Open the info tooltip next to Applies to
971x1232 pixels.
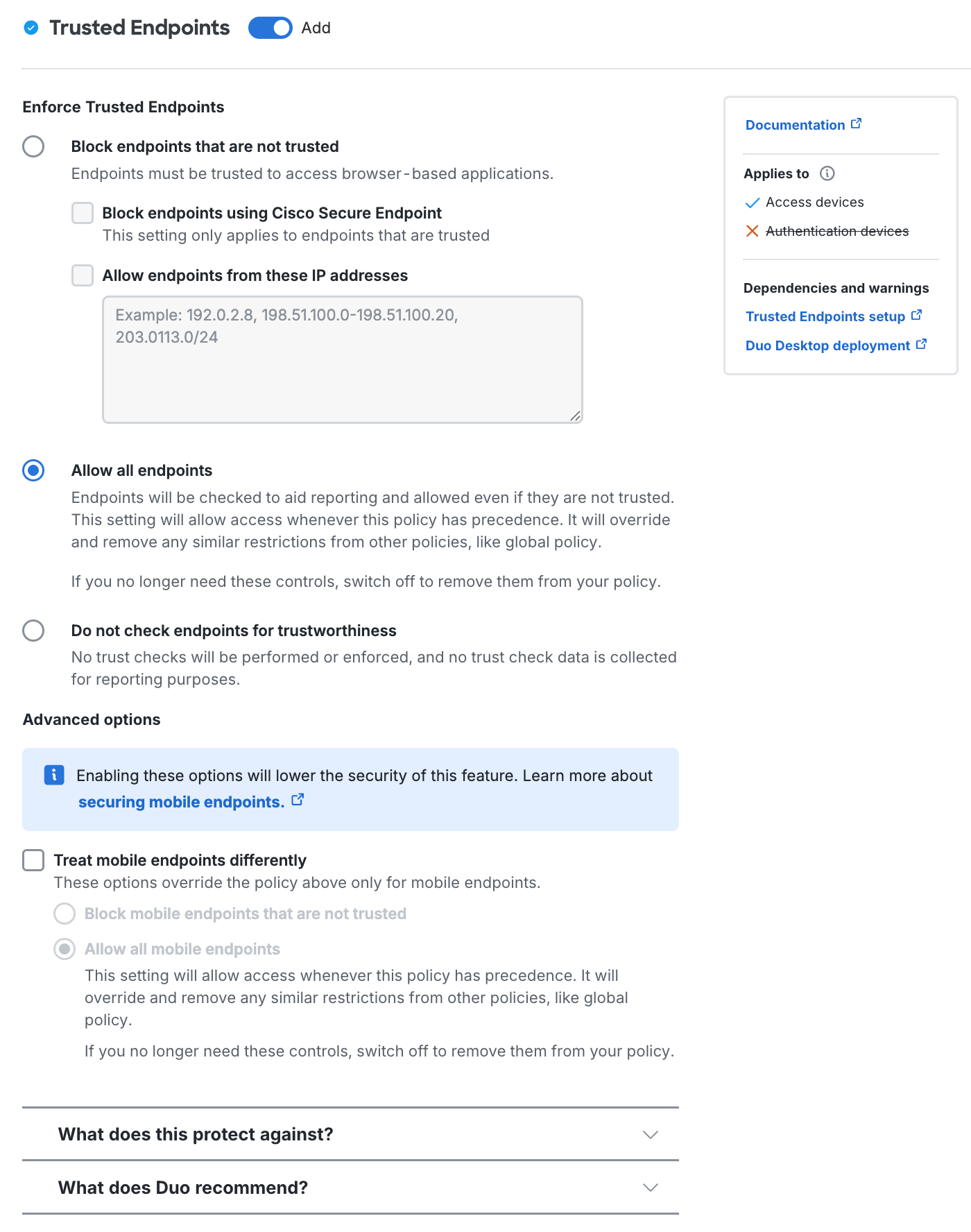[827, 174]
